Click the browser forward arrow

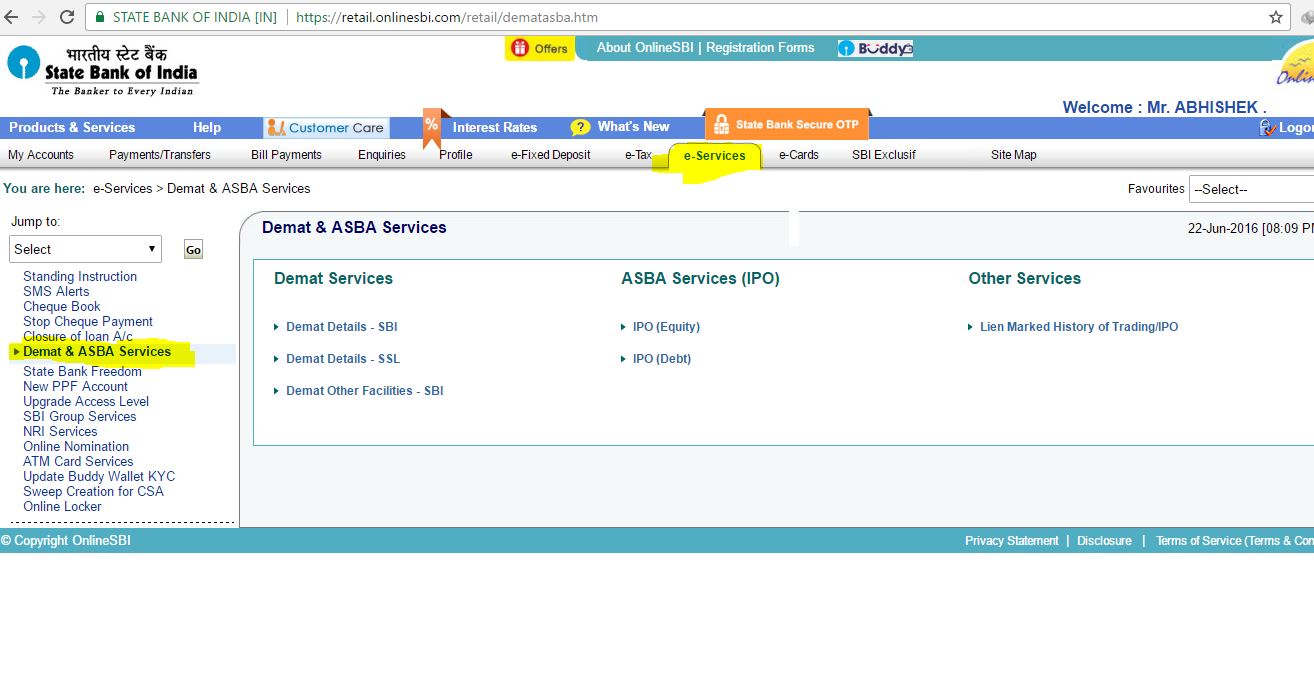click(x=39, y=17)
